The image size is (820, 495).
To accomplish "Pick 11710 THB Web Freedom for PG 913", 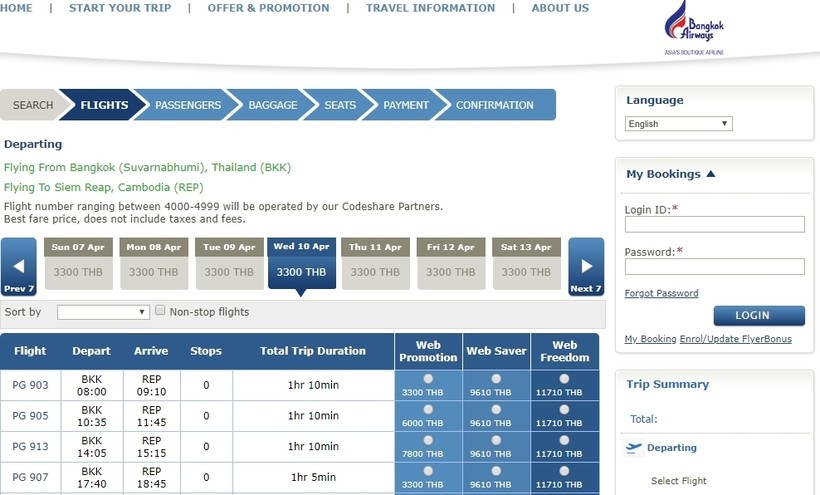I will [564, 440].
